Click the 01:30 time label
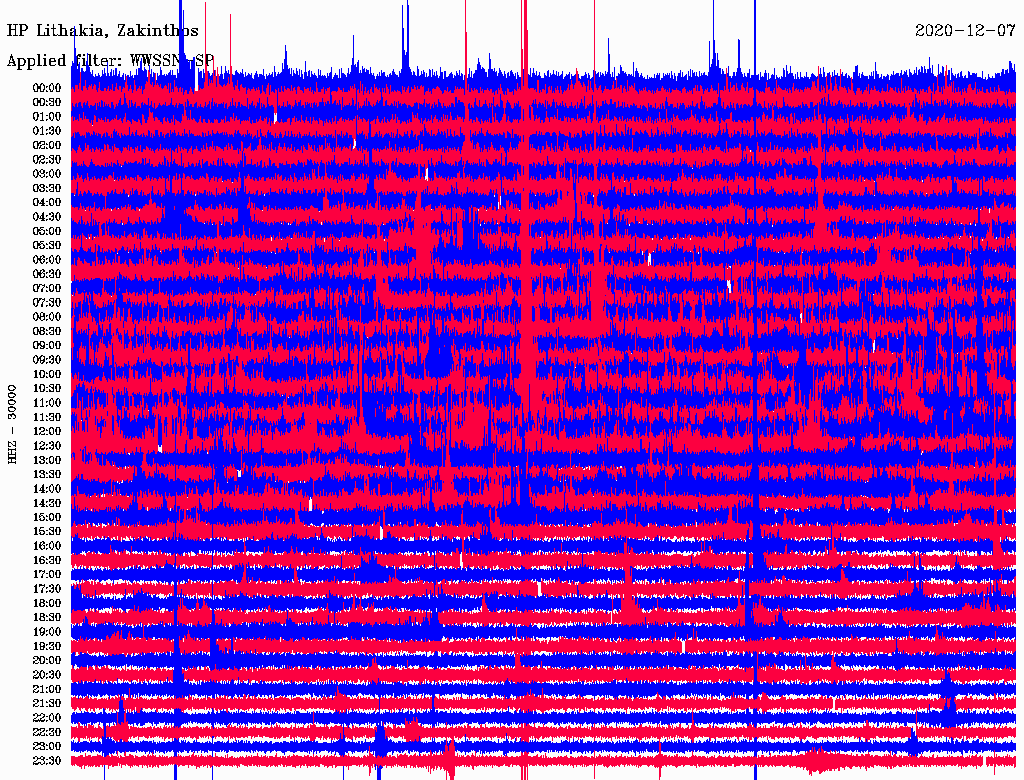The image size is (1024, 780). pos(47,131)
